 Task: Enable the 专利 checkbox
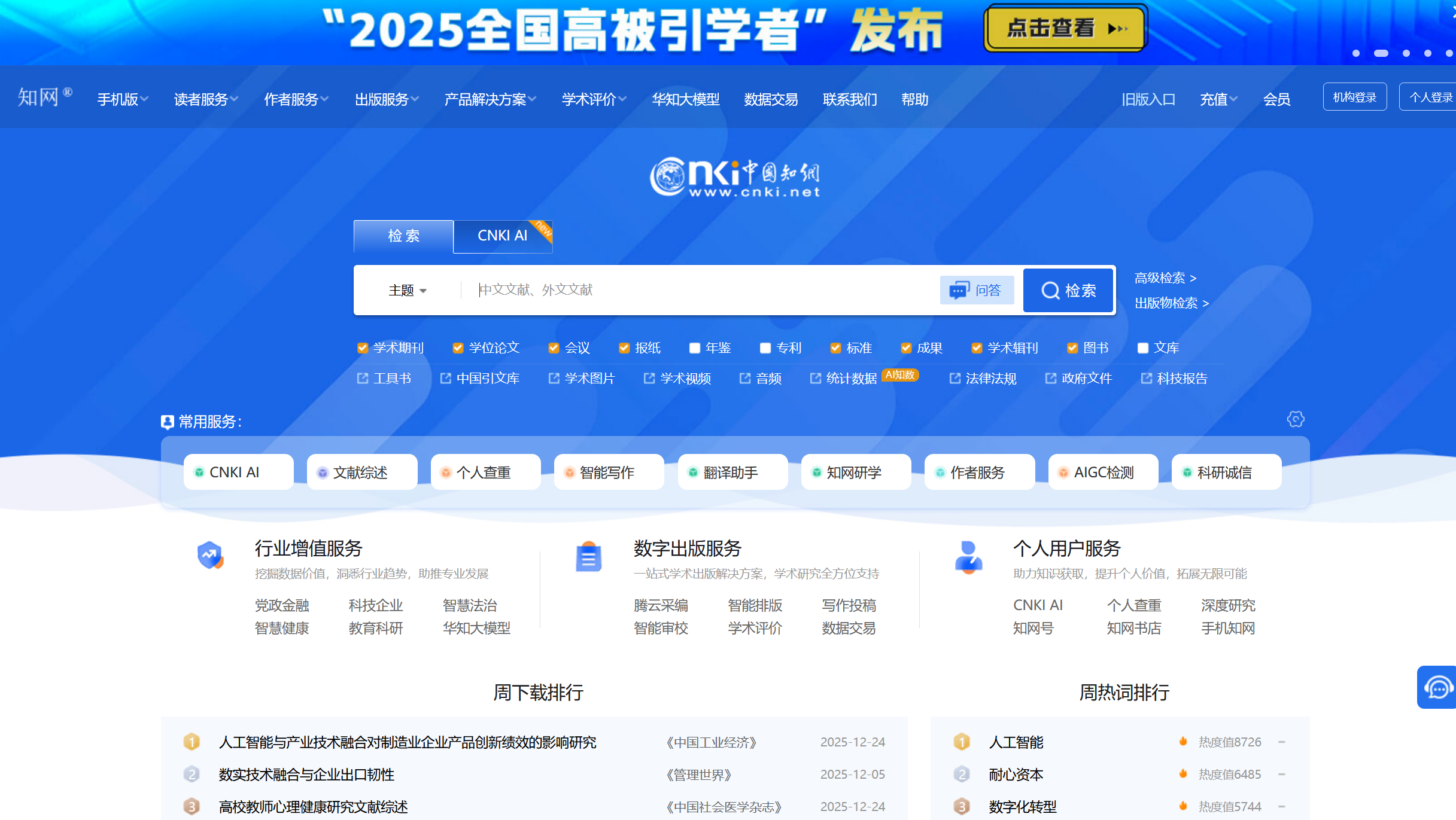coord(764,347)
